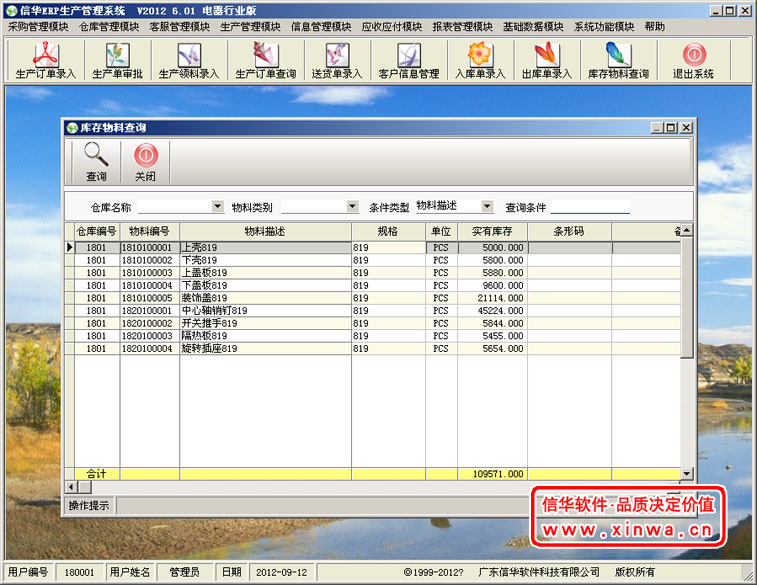Viewport: 757px width, 585px height.
Task: Close the 库存物料查询 window via title X
Action: click(x=686, y=128)
